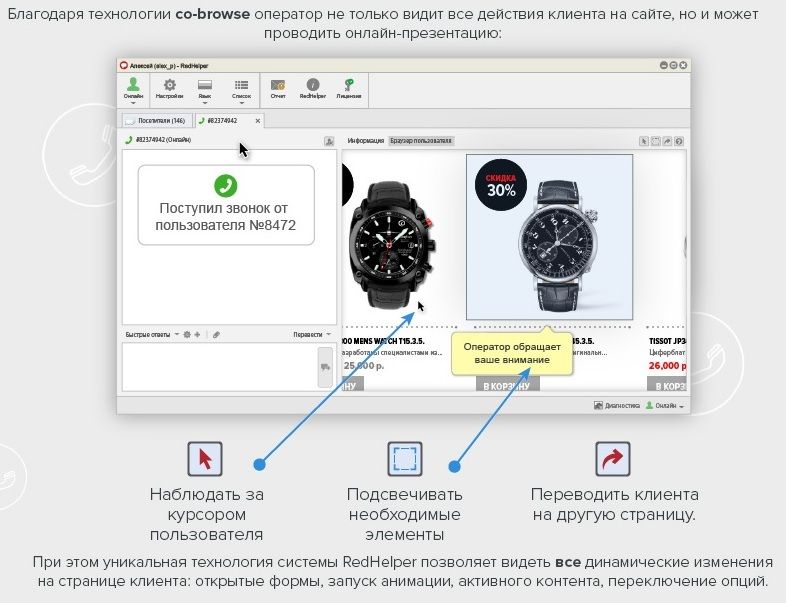
Task: Close the #82374942 tab
Action: [258, 121]
